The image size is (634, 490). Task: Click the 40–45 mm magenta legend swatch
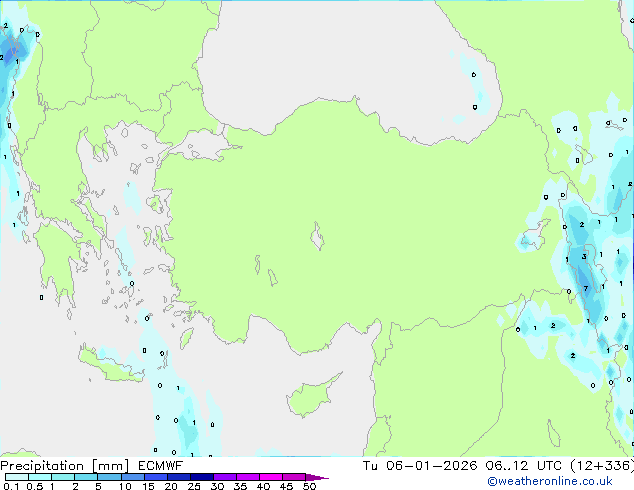[x=271, y=477]
